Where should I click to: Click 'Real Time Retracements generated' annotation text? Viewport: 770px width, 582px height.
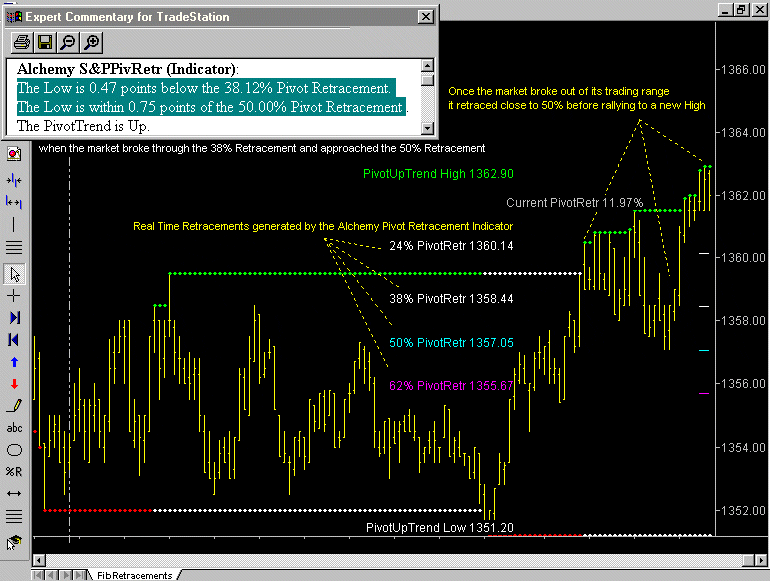tap(323, 226)
